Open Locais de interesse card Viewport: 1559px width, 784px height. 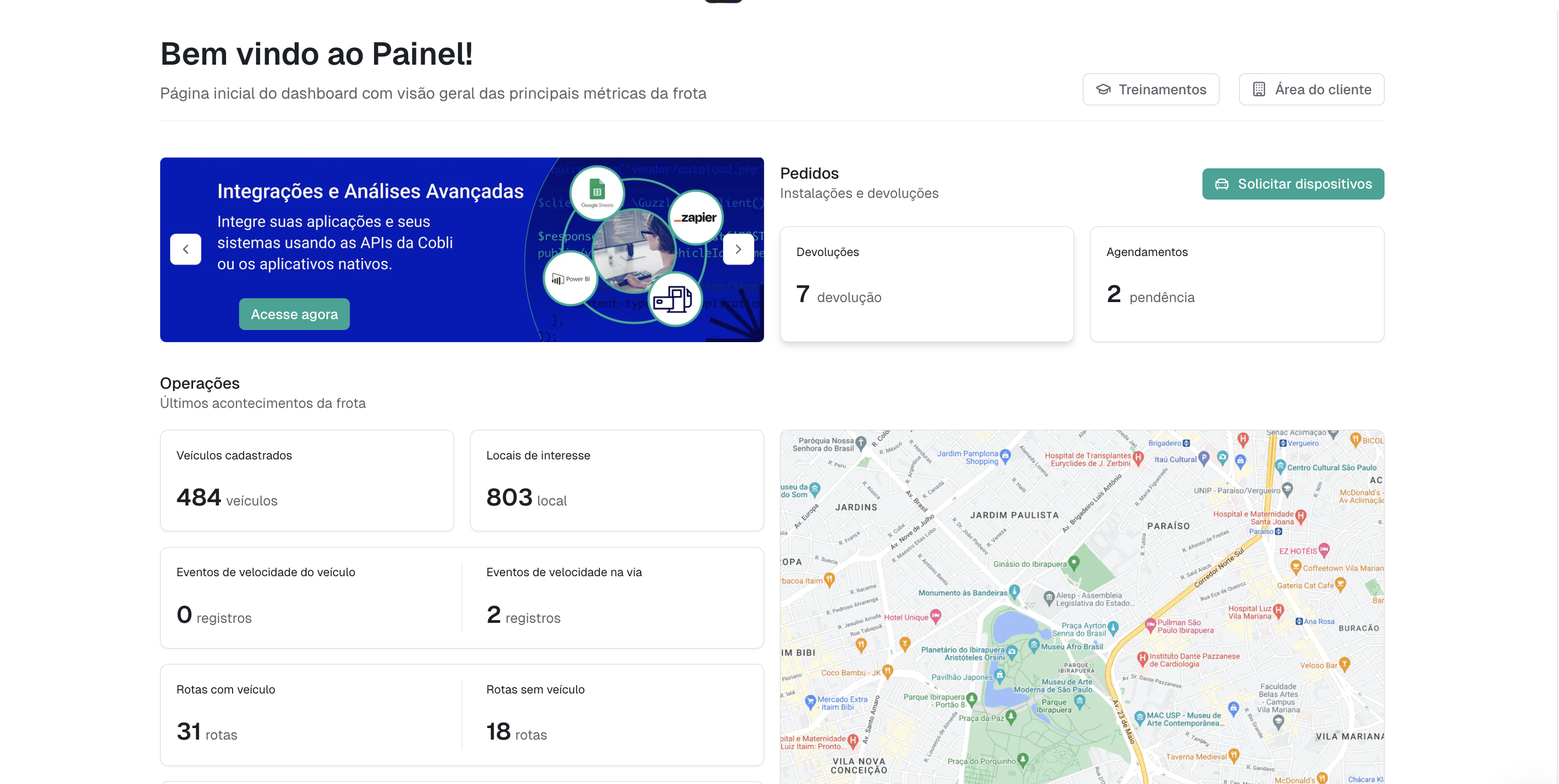tap(617, 480)
